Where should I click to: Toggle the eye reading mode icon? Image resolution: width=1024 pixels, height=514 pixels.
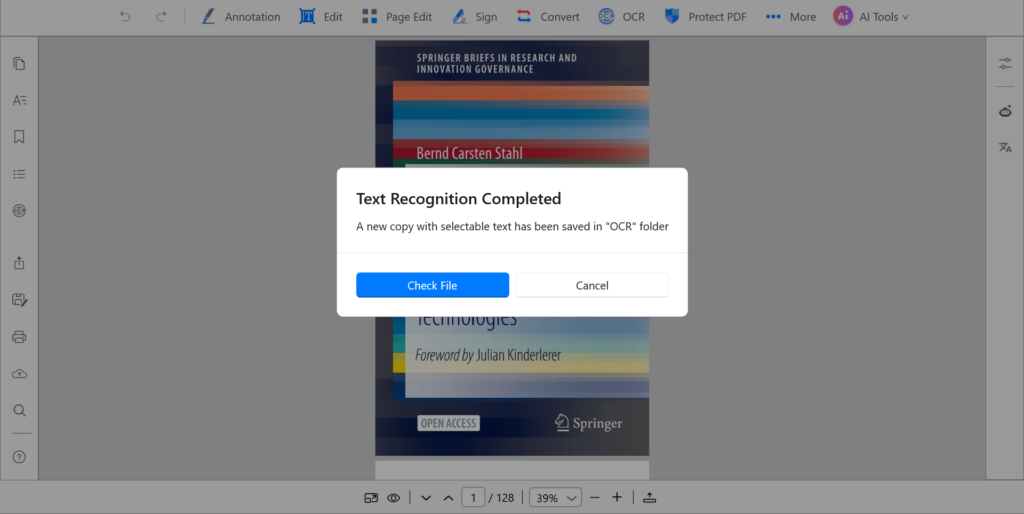[x=394, y=497]
